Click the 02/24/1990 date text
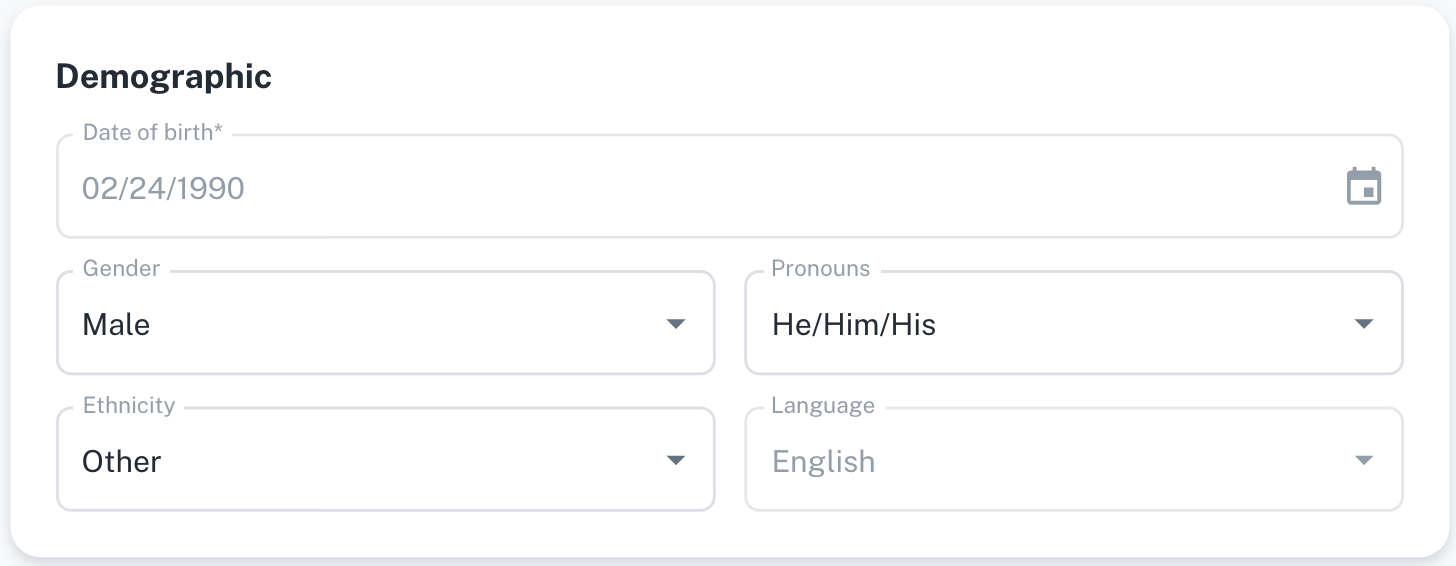This screenshot has width=1456, height=566. click(163, 188)
